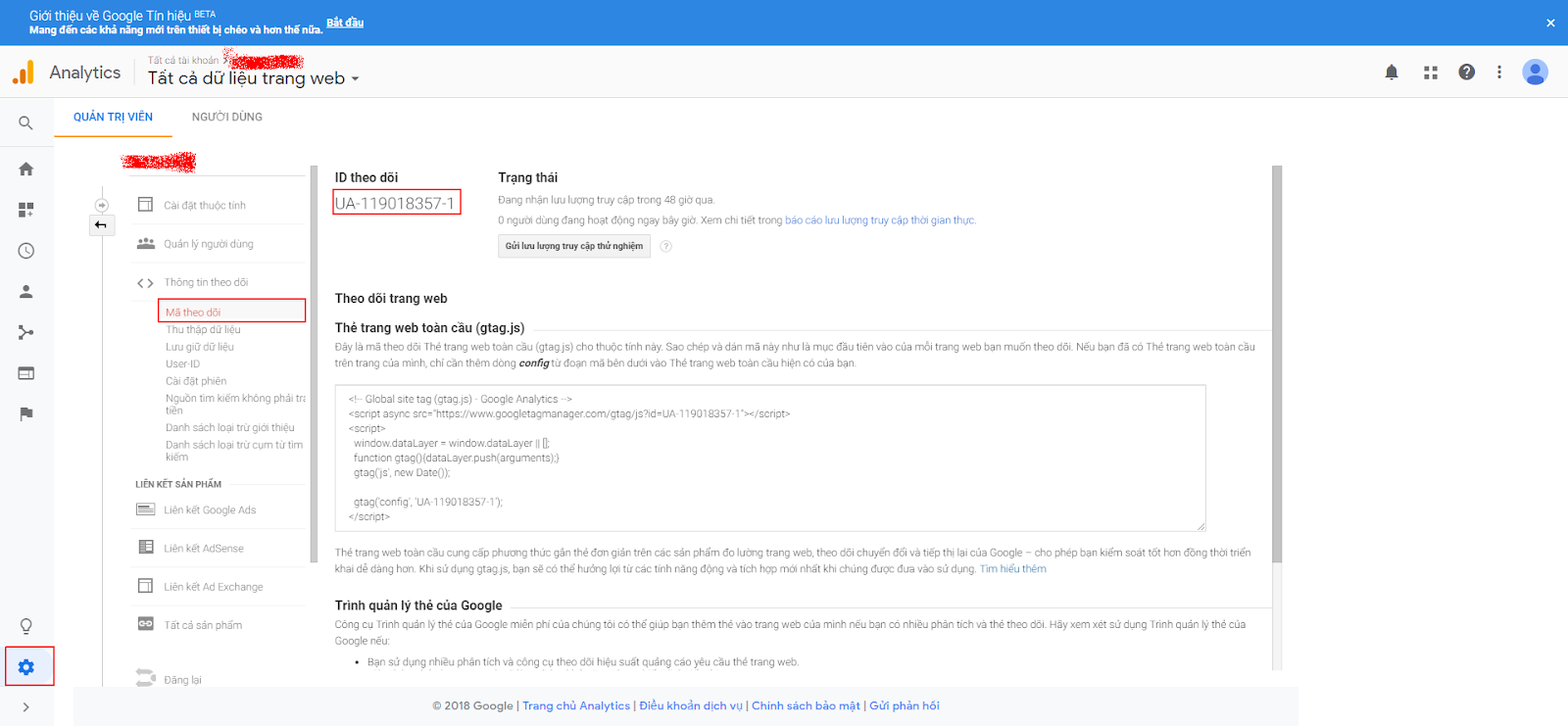1568x726 pixels.
Task: Open the search icon in left sidebar
Action: [x=25, y=123]
